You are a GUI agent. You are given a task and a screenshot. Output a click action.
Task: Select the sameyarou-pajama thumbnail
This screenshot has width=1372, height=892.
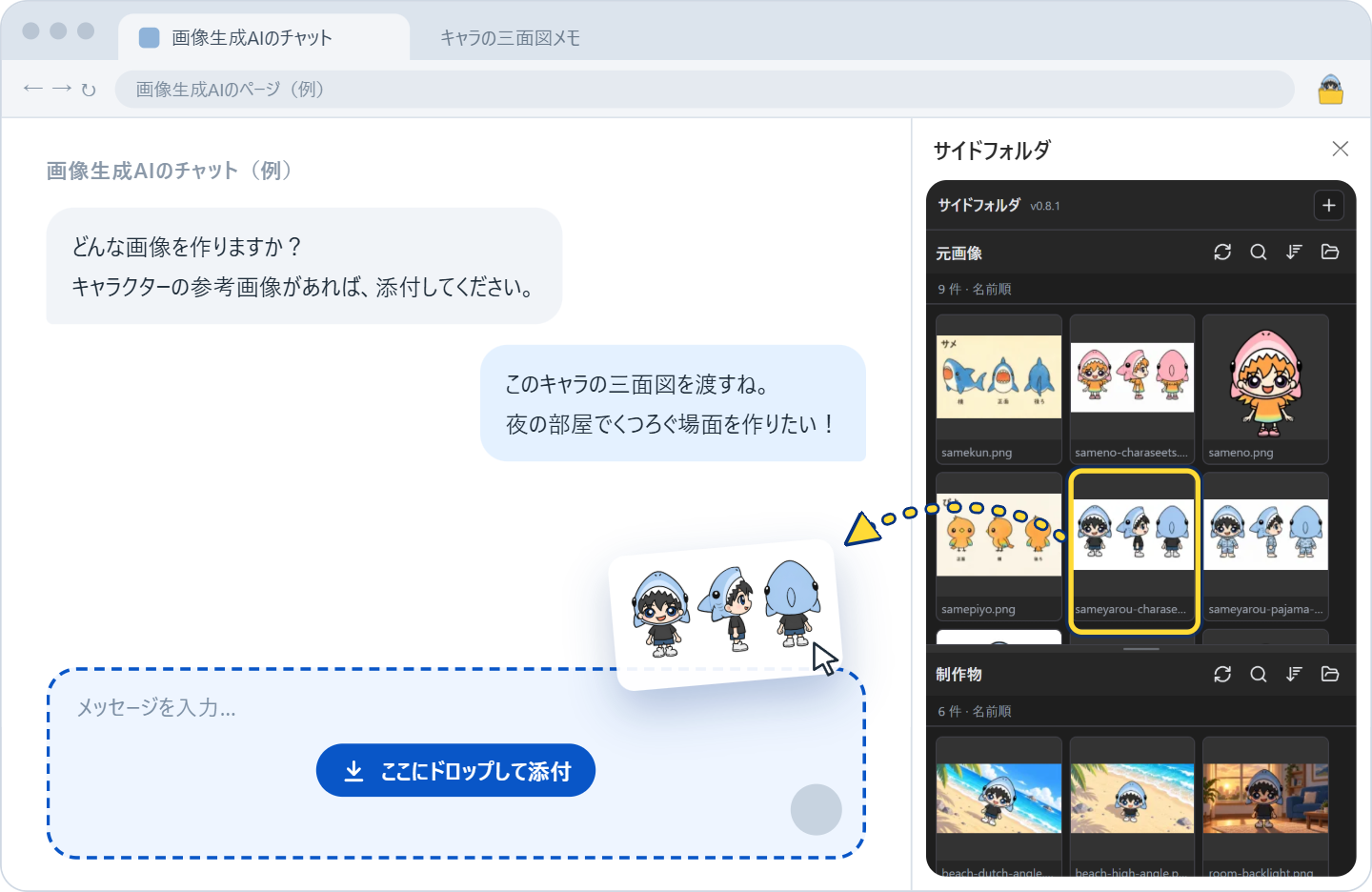pyautogui.click(x=1265, y=546)
